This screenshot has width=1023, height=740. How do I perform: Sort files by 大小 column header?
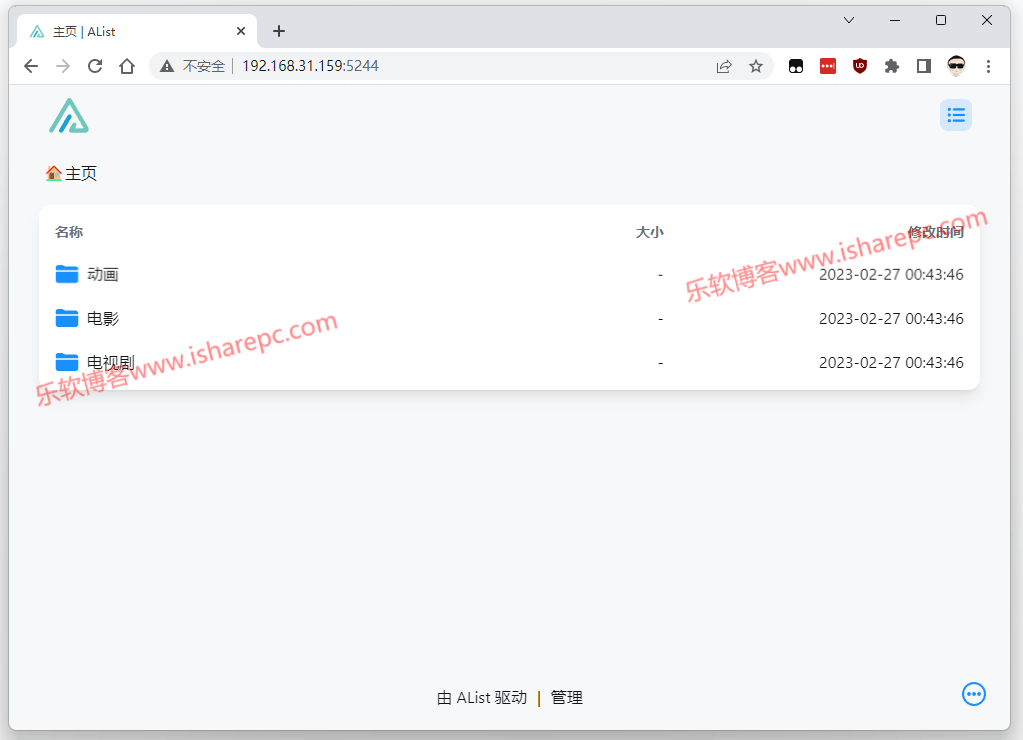coord(649,232)
